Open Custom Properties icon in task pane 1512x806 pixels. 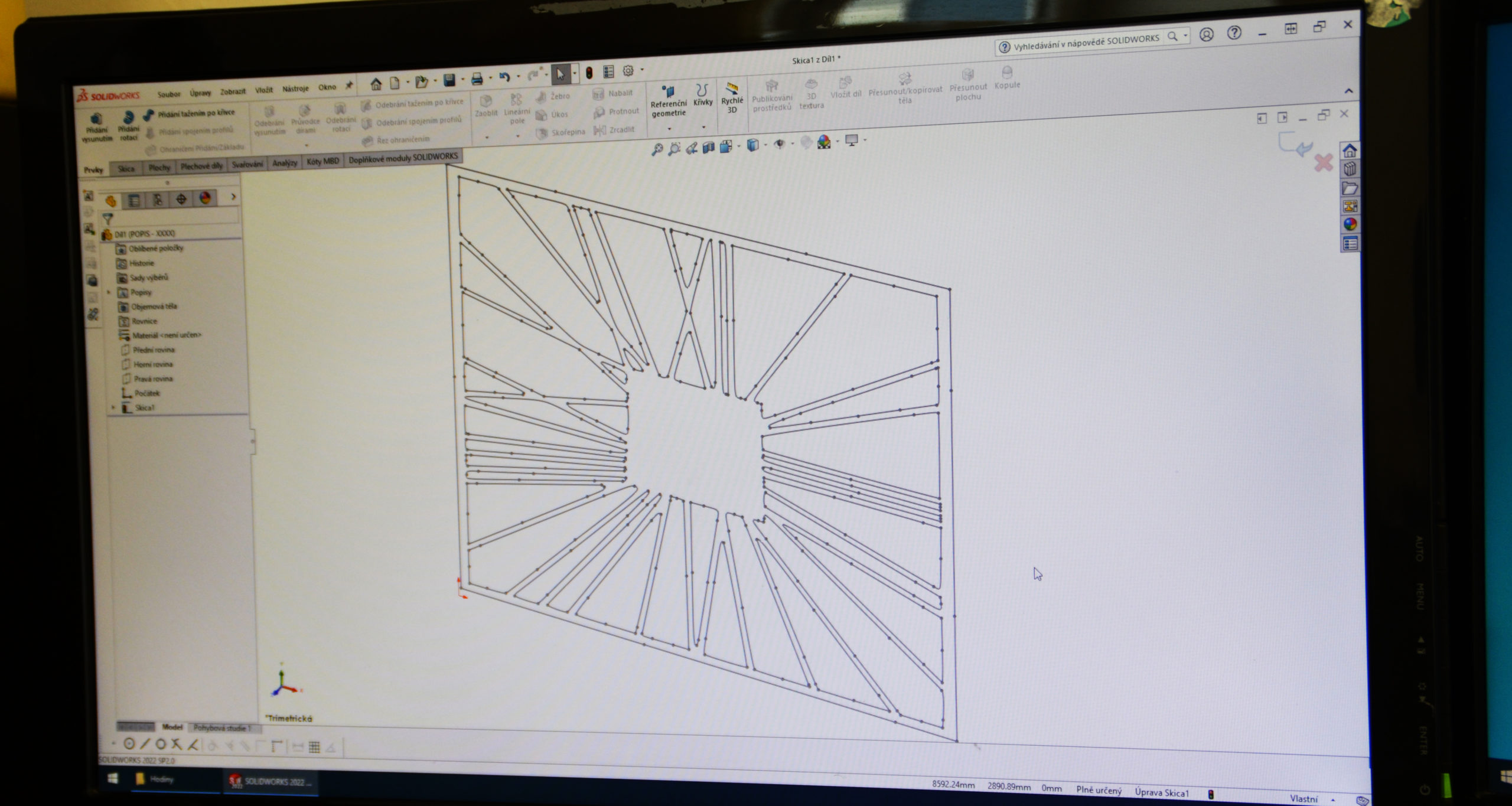coord(1350,243)
